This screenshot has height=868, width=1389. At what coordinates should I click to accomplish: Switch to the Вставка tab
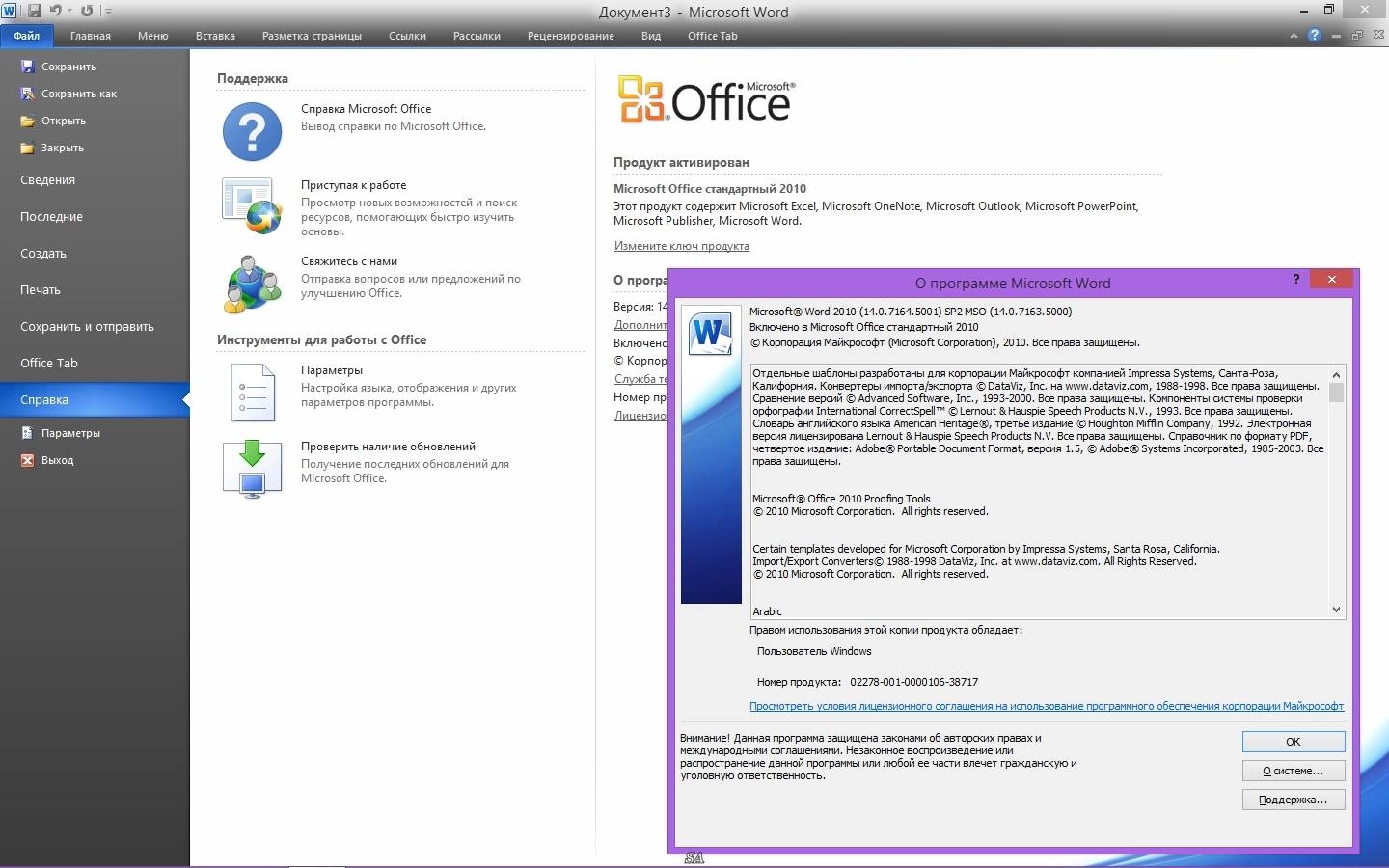click(215, 36)
